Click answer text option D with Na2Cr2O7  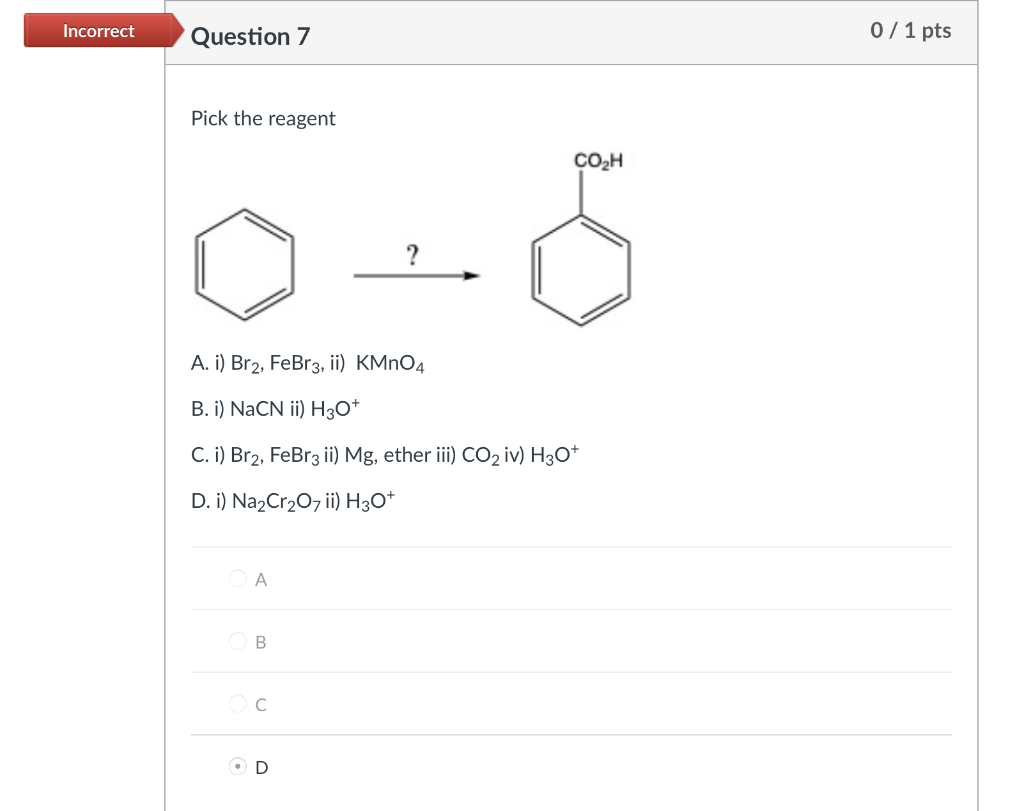tap(292, 498)
